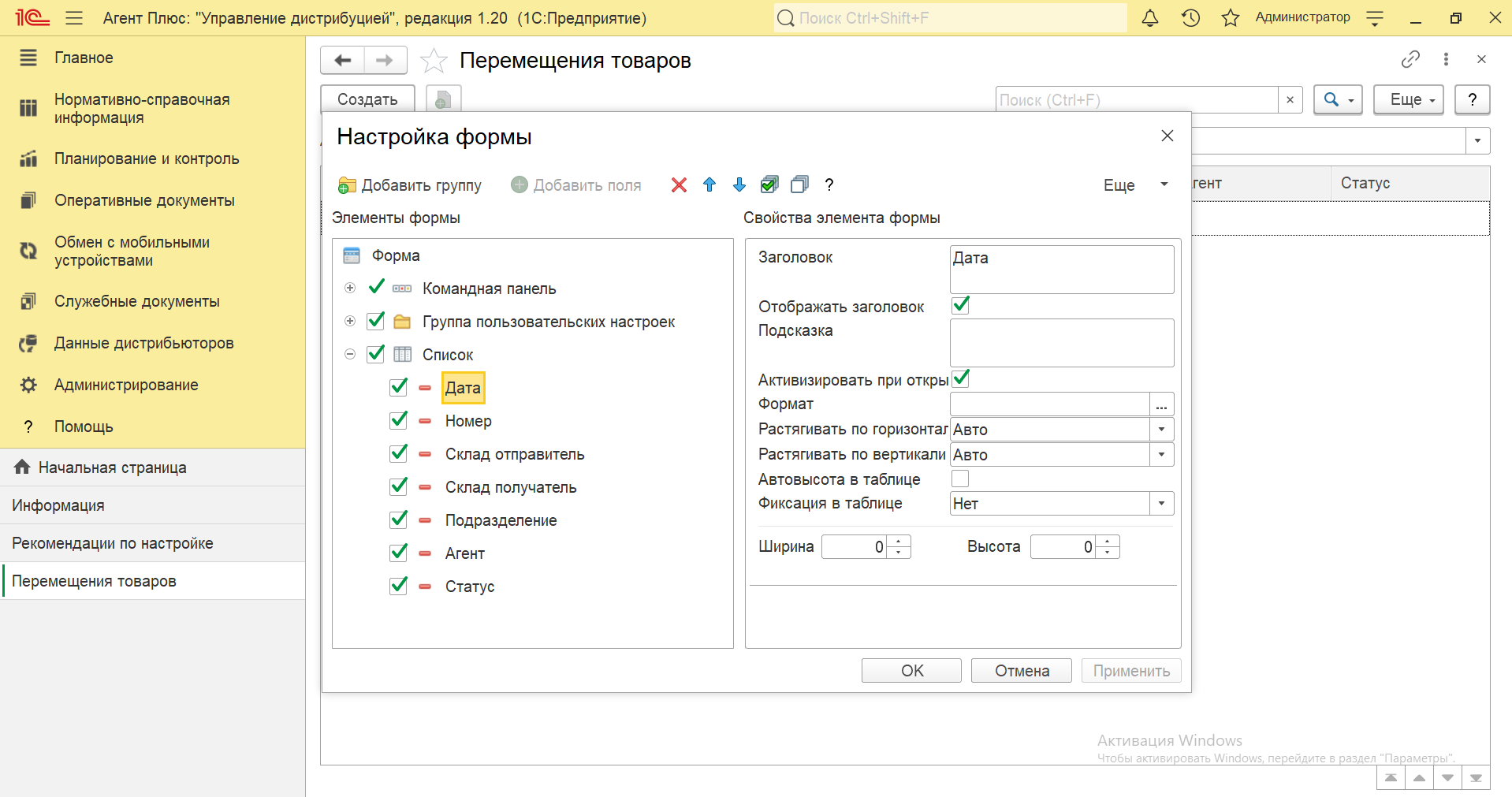
Task: Move the element down with the blue down arrow
Action: [739, 184]
